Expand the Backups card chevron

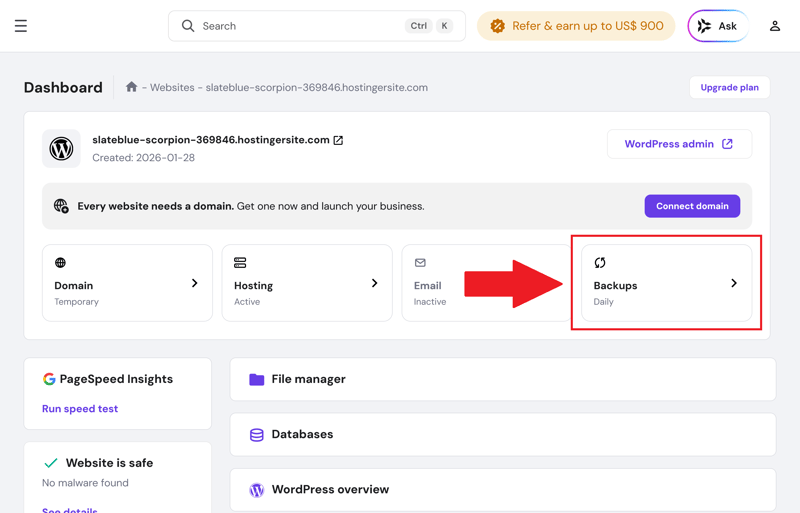(x=733, y=283)
